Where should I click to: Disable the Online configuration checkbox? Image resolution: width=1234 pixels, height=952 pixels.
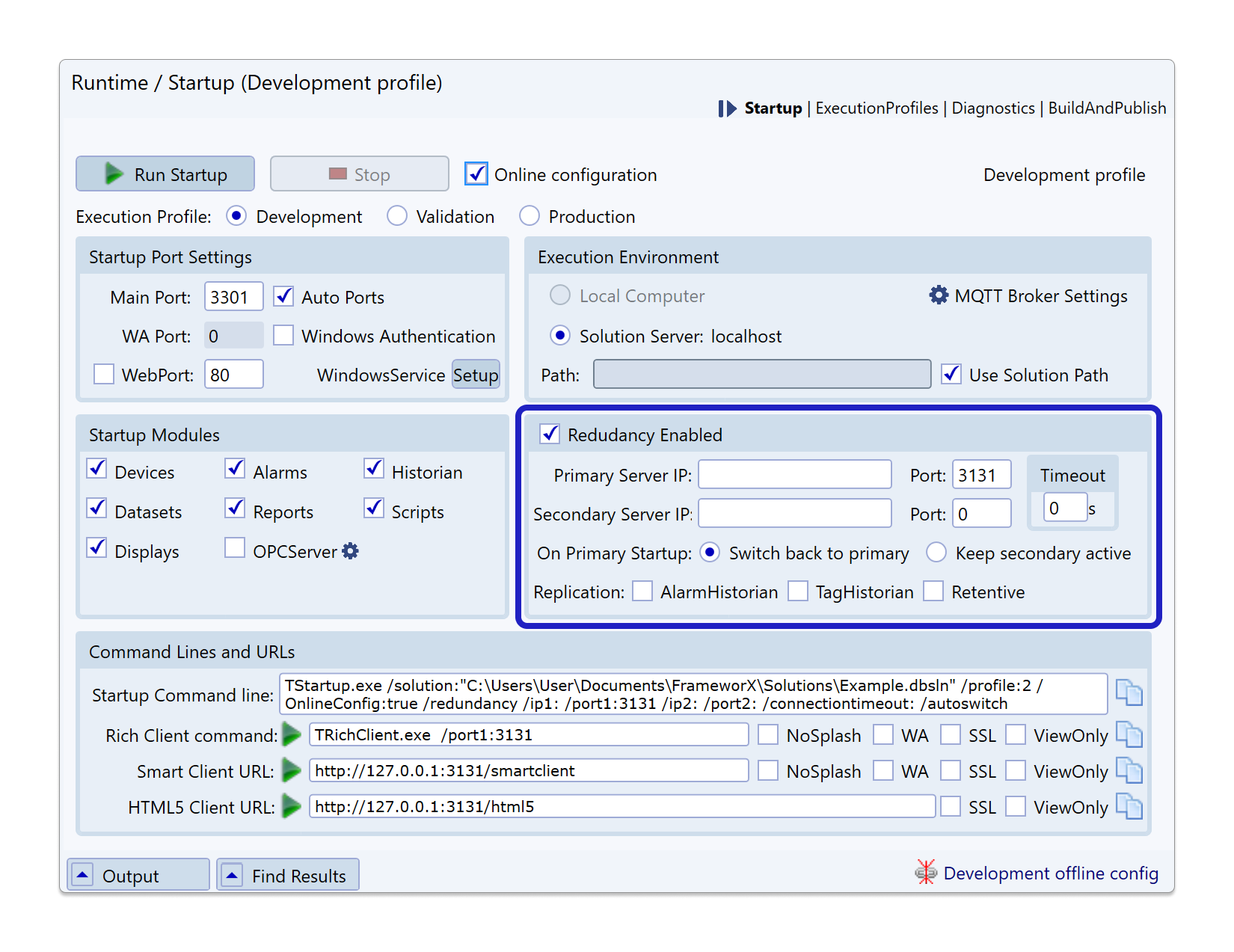476,174
